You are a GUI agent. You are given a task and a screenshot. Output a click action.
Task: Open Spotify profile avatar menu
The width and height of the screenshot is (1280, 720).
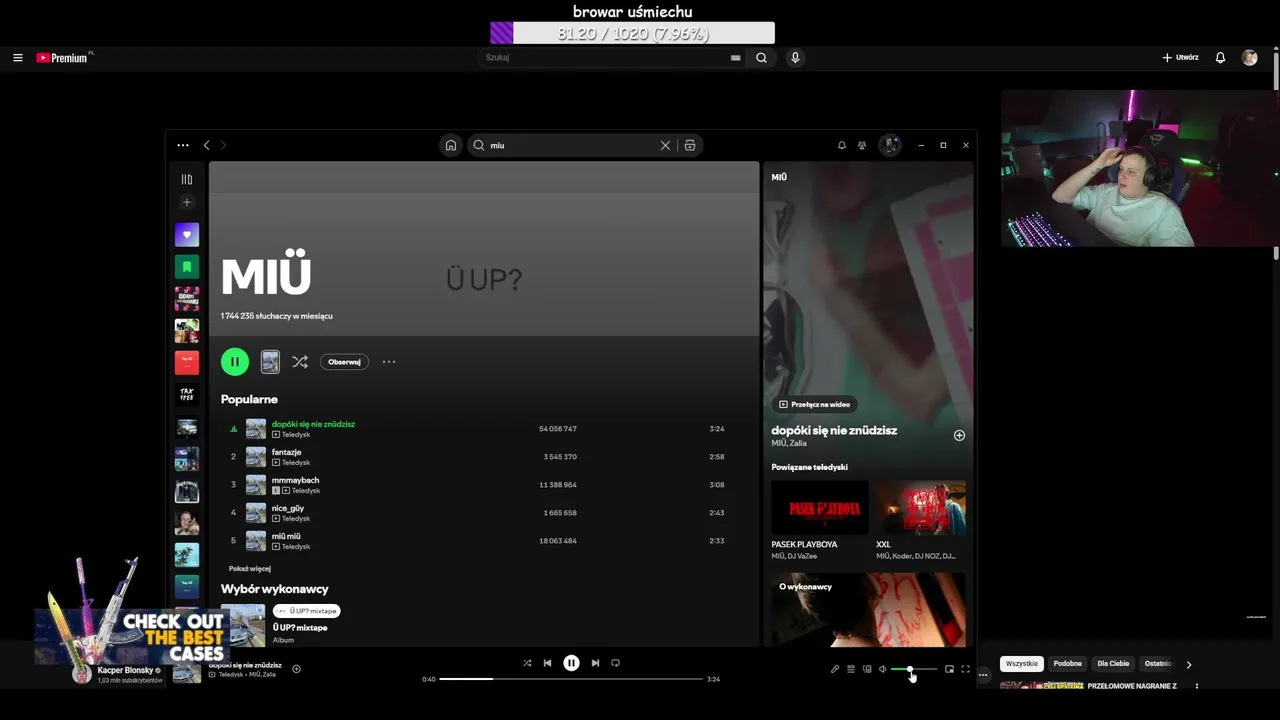coord(889,145)
